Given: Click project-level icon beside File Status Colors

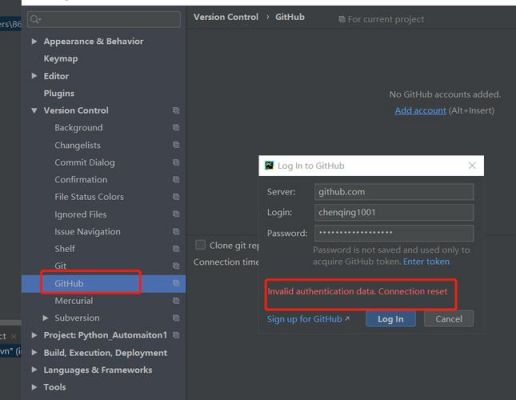Looking at the screenshot, I should [176, 197].
